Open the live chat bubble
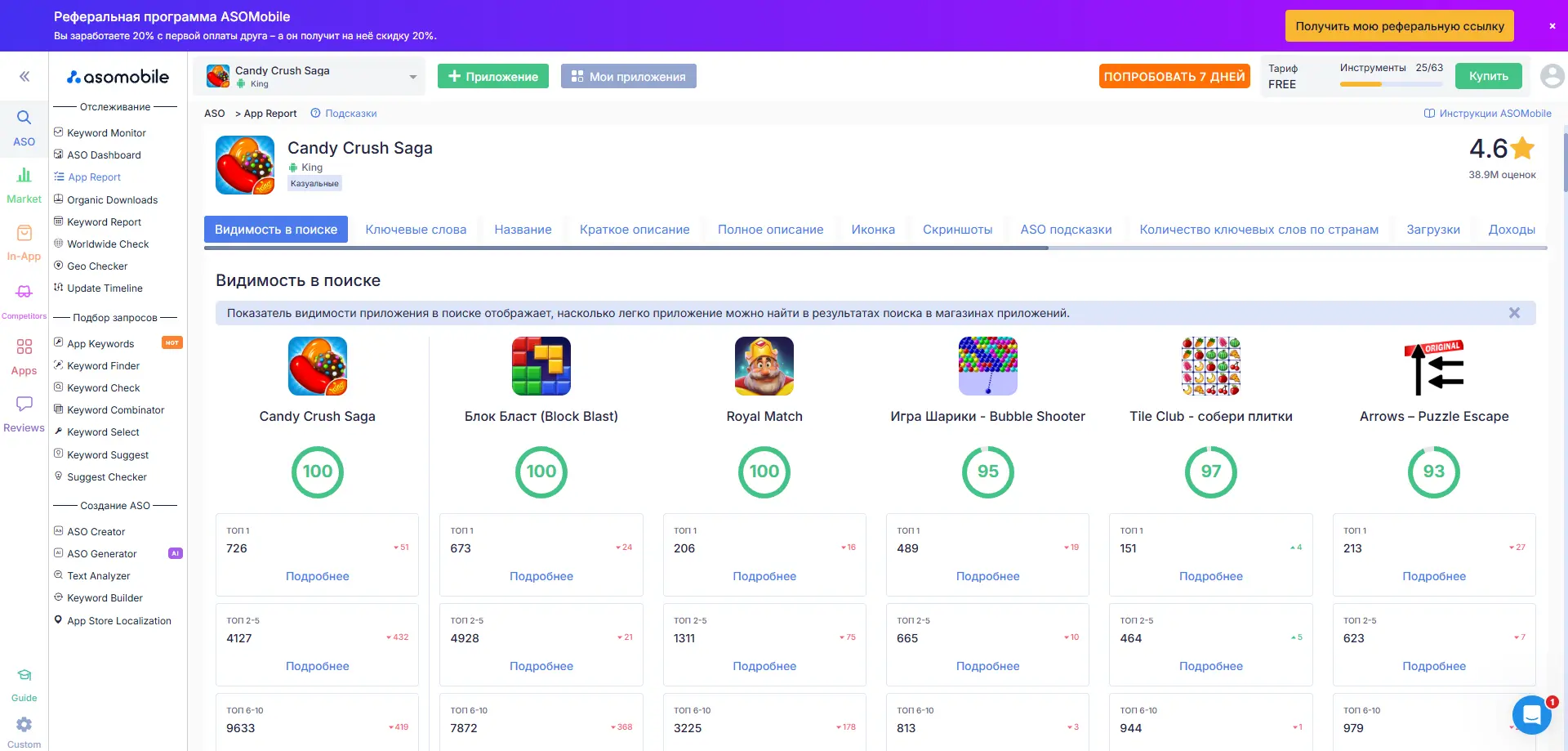 [1532, 716]
